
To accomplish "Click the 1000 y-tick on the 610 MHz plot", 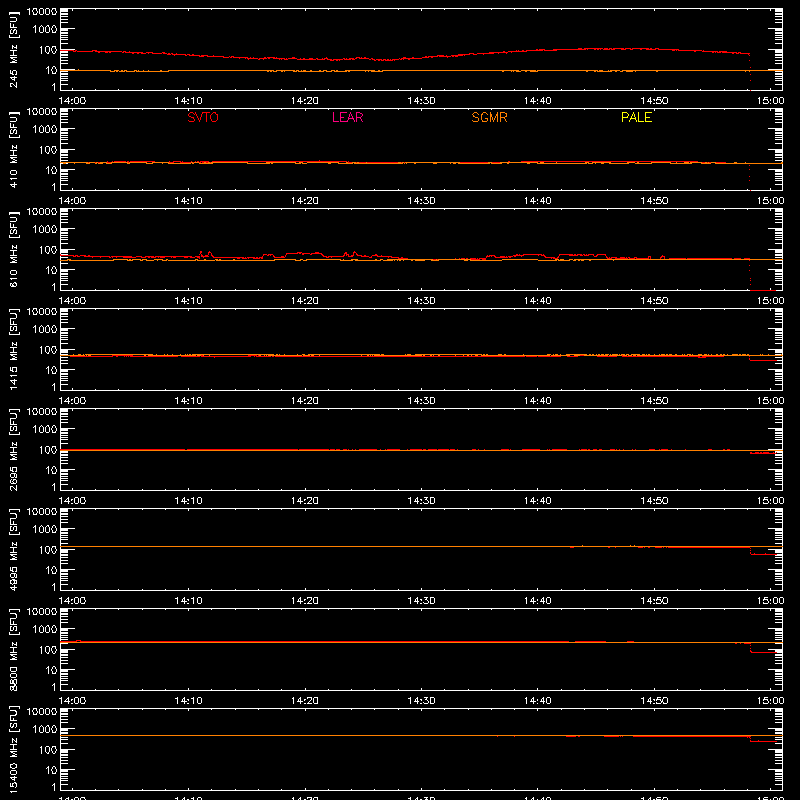I will pyautogui.click(x=45, y=230).
